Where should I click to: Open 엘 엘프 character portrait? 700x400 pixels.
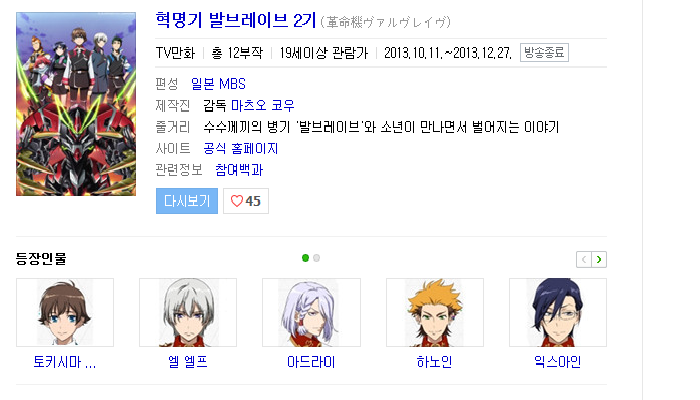click(188, 312)
